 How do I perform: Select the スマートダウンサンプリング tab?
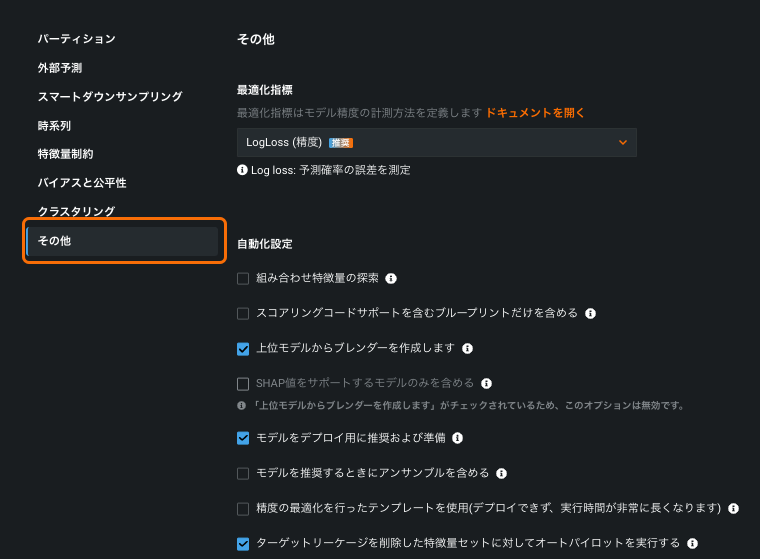click(x=110, y=97)
